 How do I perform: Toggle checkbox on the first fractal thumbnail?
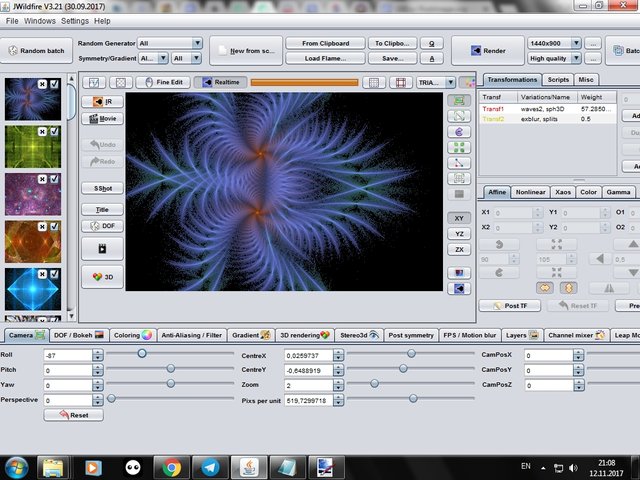coord(56,86)
